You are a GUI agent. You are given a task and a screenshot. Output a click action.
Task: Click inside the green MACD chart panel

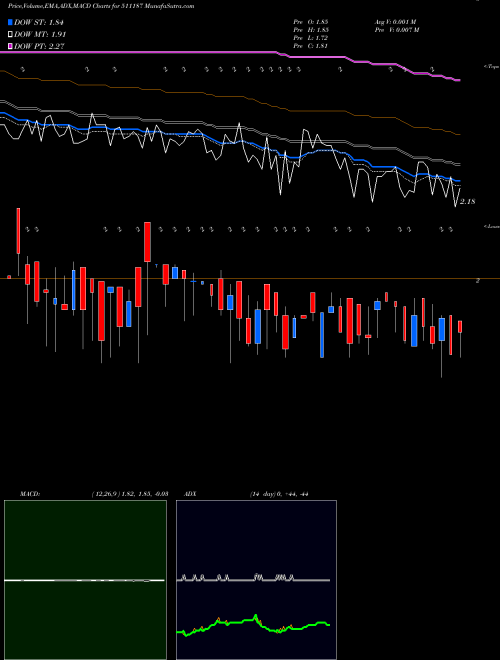[85, 580]
